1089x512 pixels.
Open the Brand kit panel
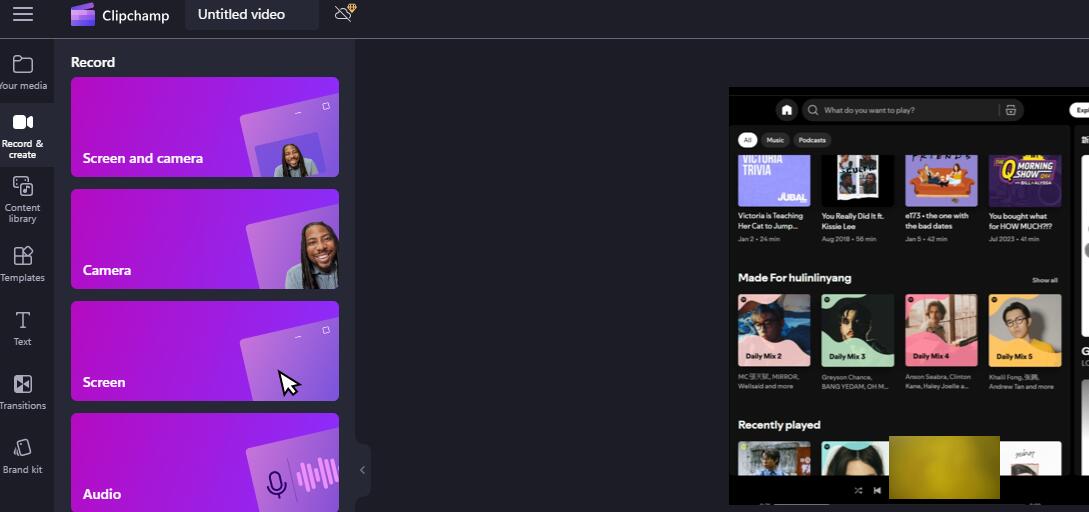click(22, 456)
